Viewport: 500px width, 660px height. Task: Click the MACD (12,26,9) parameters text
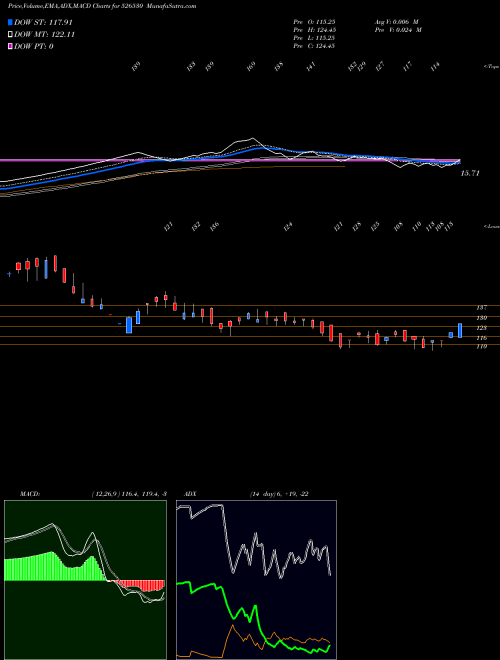coord(130,494)
